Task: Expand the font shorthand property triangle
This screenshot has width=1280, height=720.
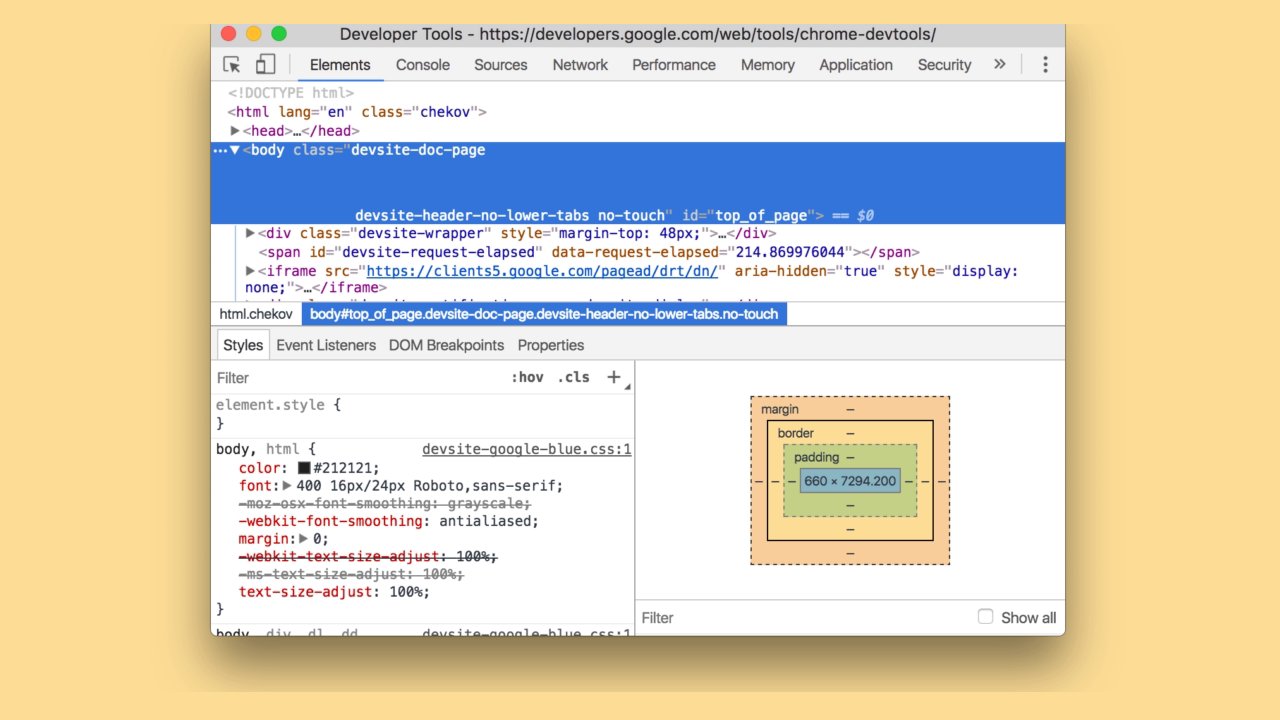Action: (x=288, y=486)
